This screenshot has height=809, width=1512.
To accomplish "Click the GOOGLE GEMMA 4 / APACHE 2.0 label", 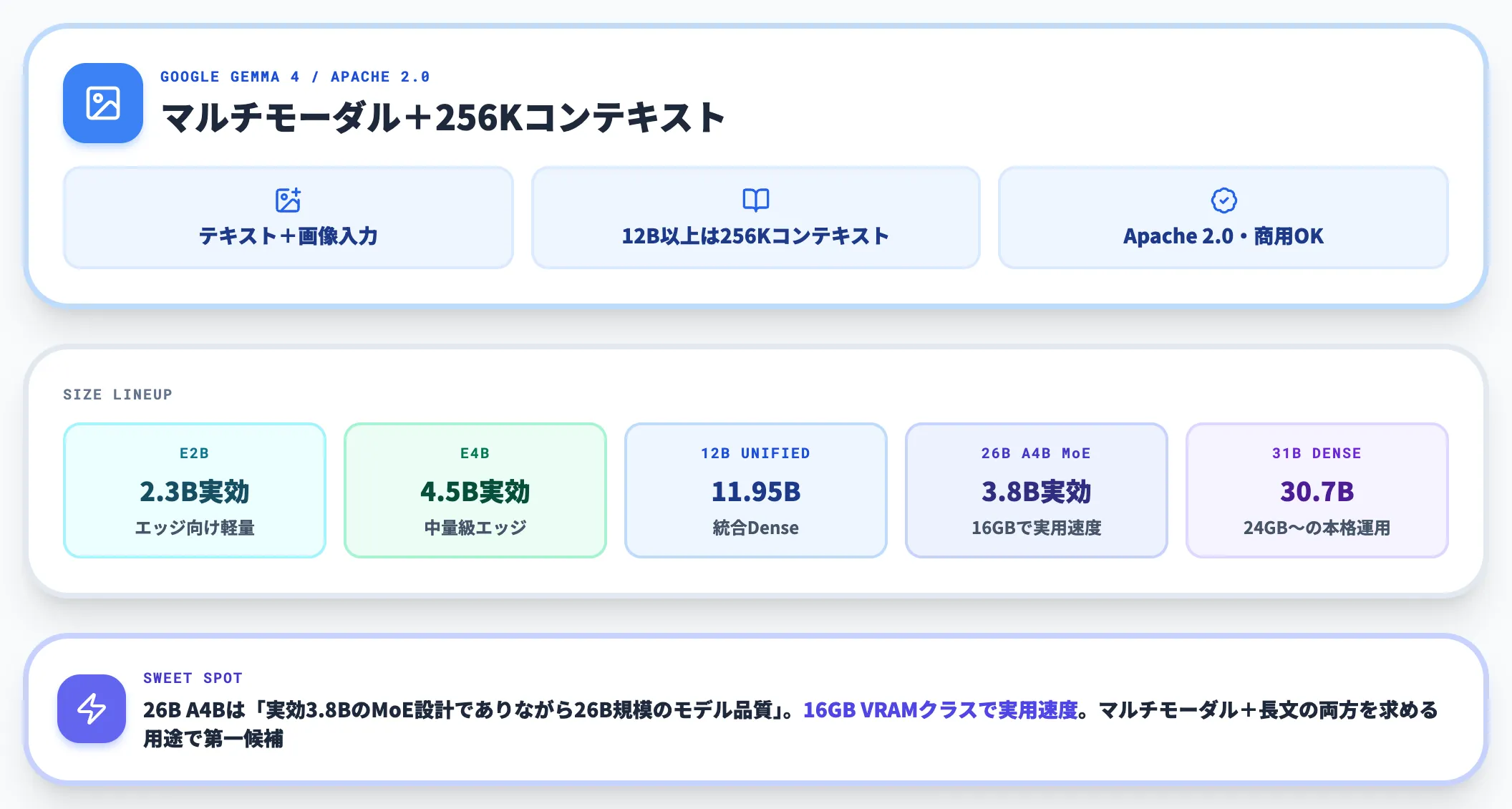I will coord(295,77).
